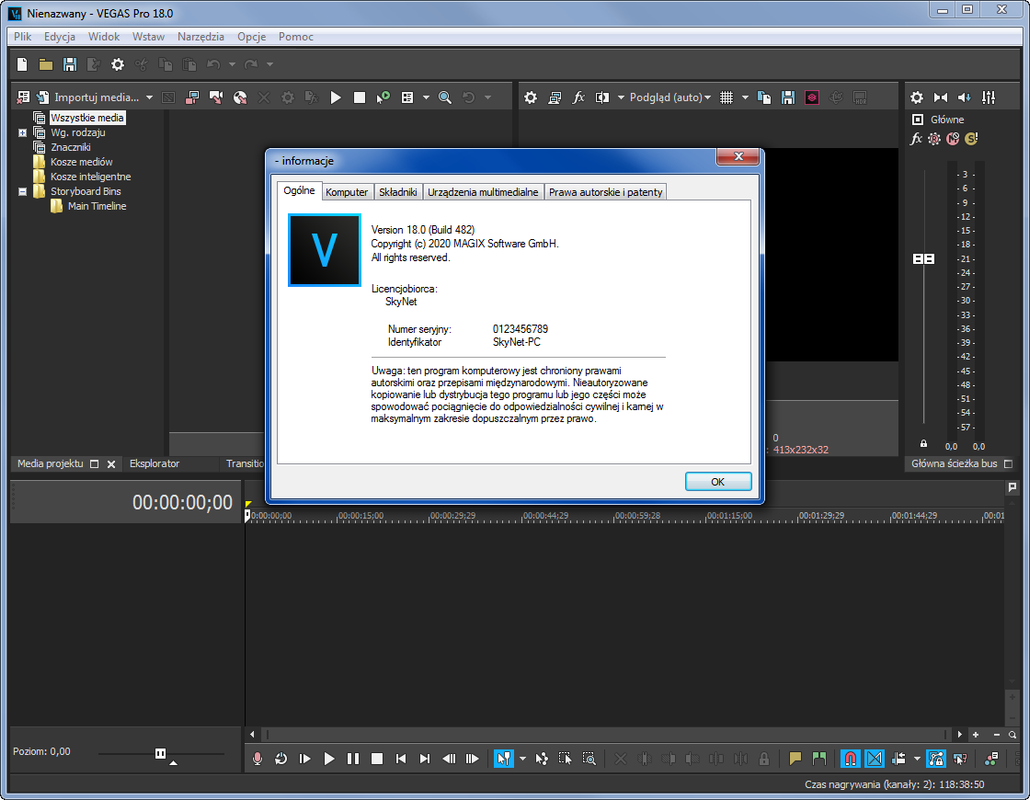
Task: Select Main Timeline bin
Action: coord(97,206)
